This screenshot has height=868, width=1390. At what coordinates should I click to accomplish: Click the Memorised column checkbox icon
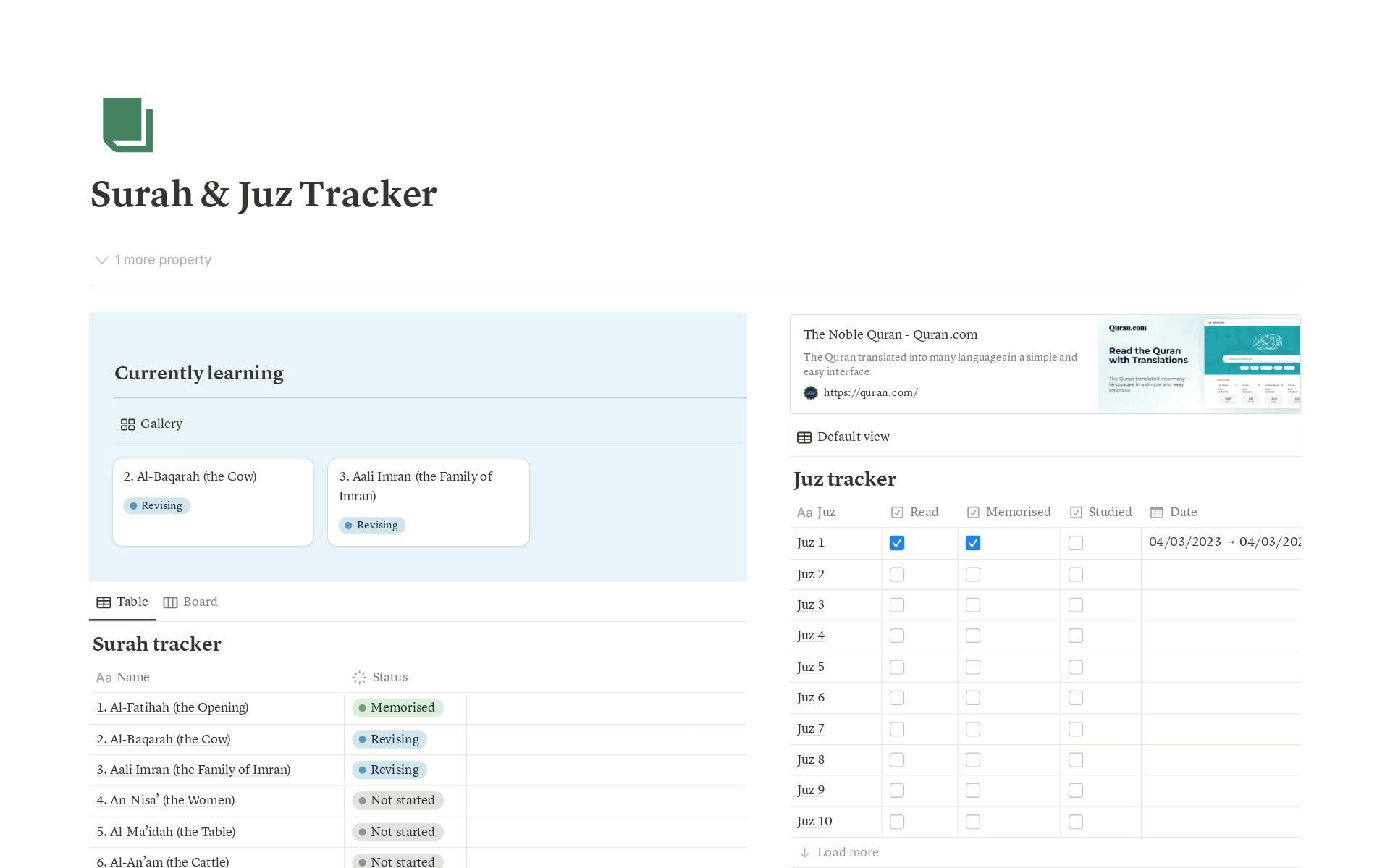pos(973,513)
